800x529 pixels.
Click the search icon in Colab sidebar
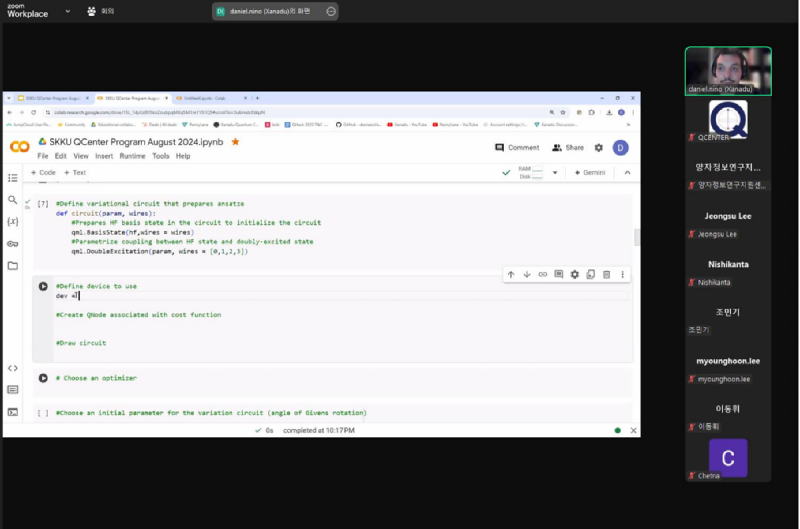(13, 200)
